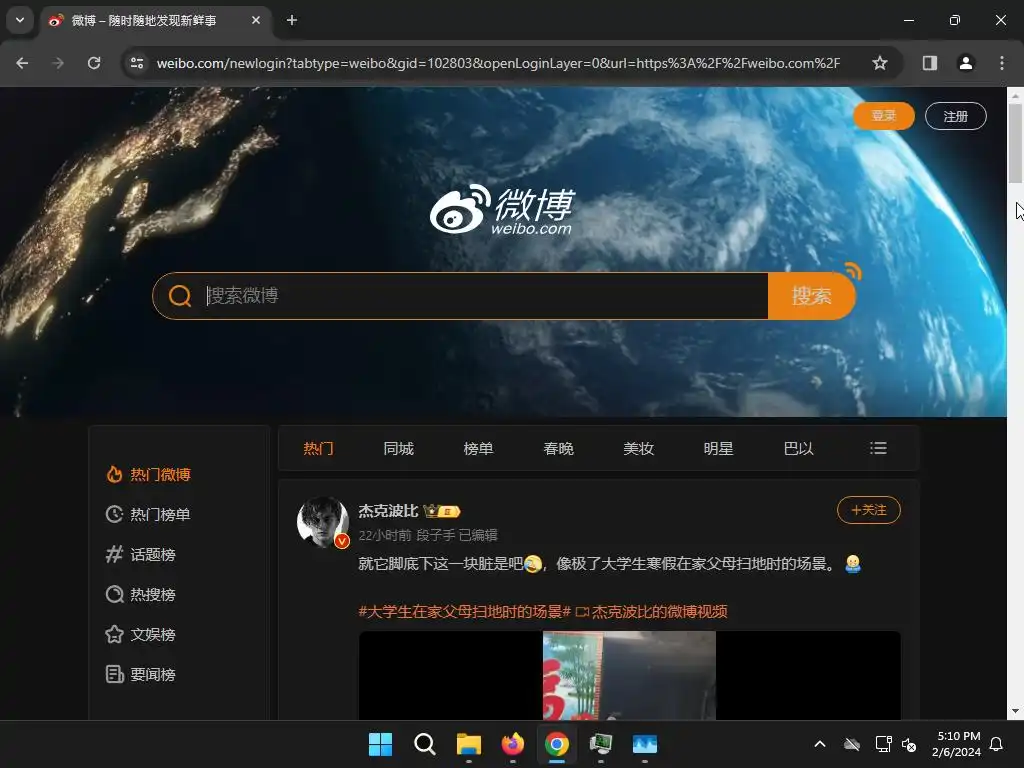Screen dimensions: 1024x768
Task: Open the 春晚 tab
Action: 558,449
